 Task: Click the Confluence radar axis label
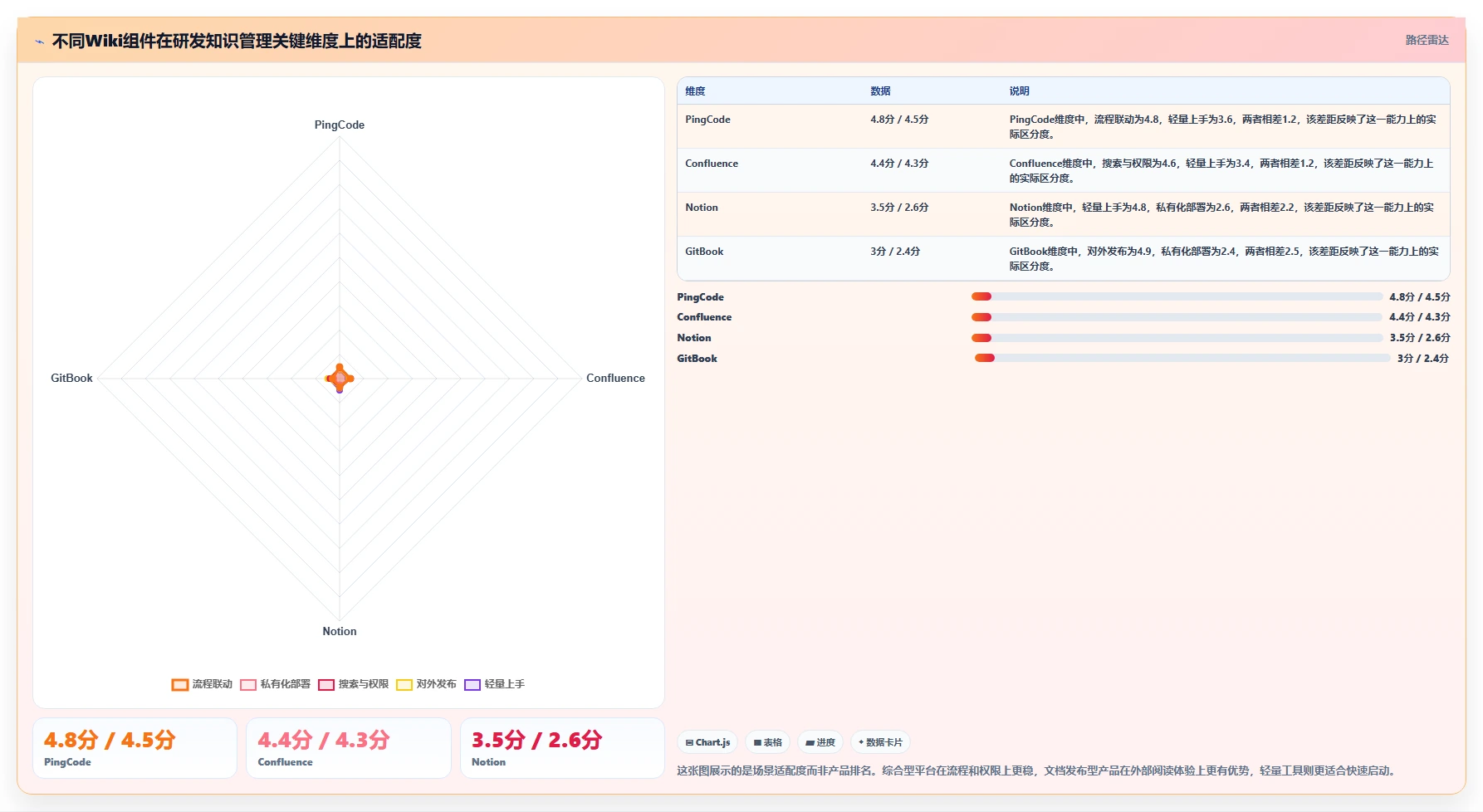pyautogui.click(x=615, y=379)
